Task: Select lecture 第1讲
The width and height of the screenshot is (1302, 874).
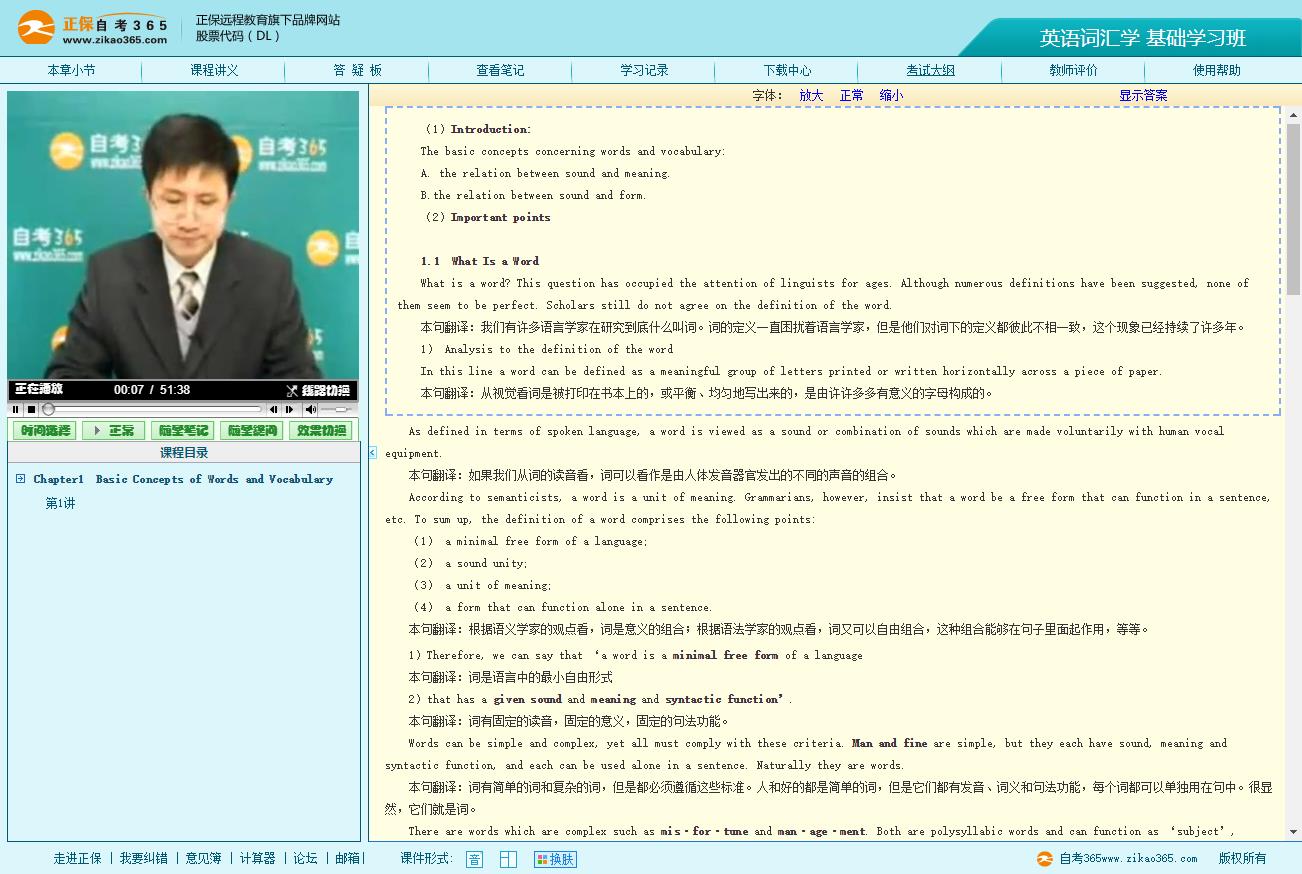Action: click(60, 503)
